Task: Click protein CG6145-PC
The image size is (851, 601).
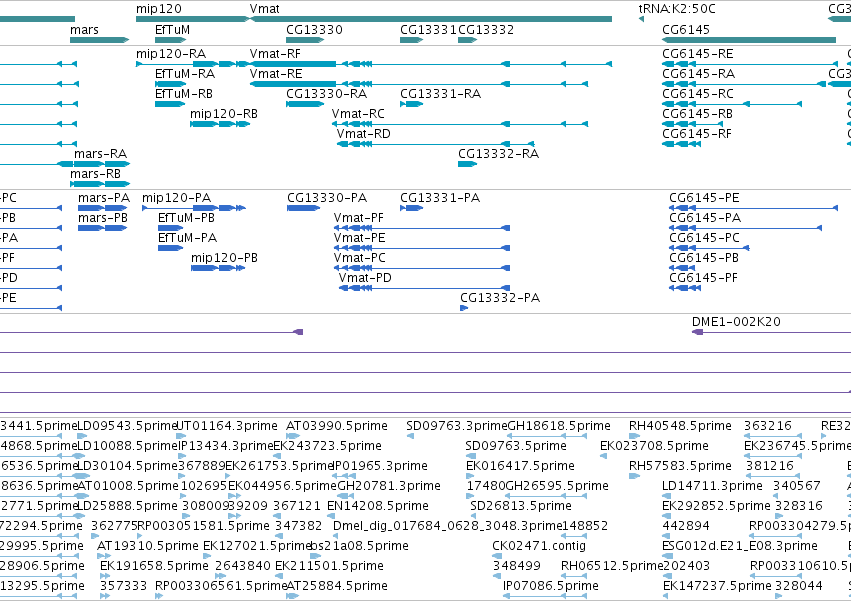Action: click(x=704, y=238)
